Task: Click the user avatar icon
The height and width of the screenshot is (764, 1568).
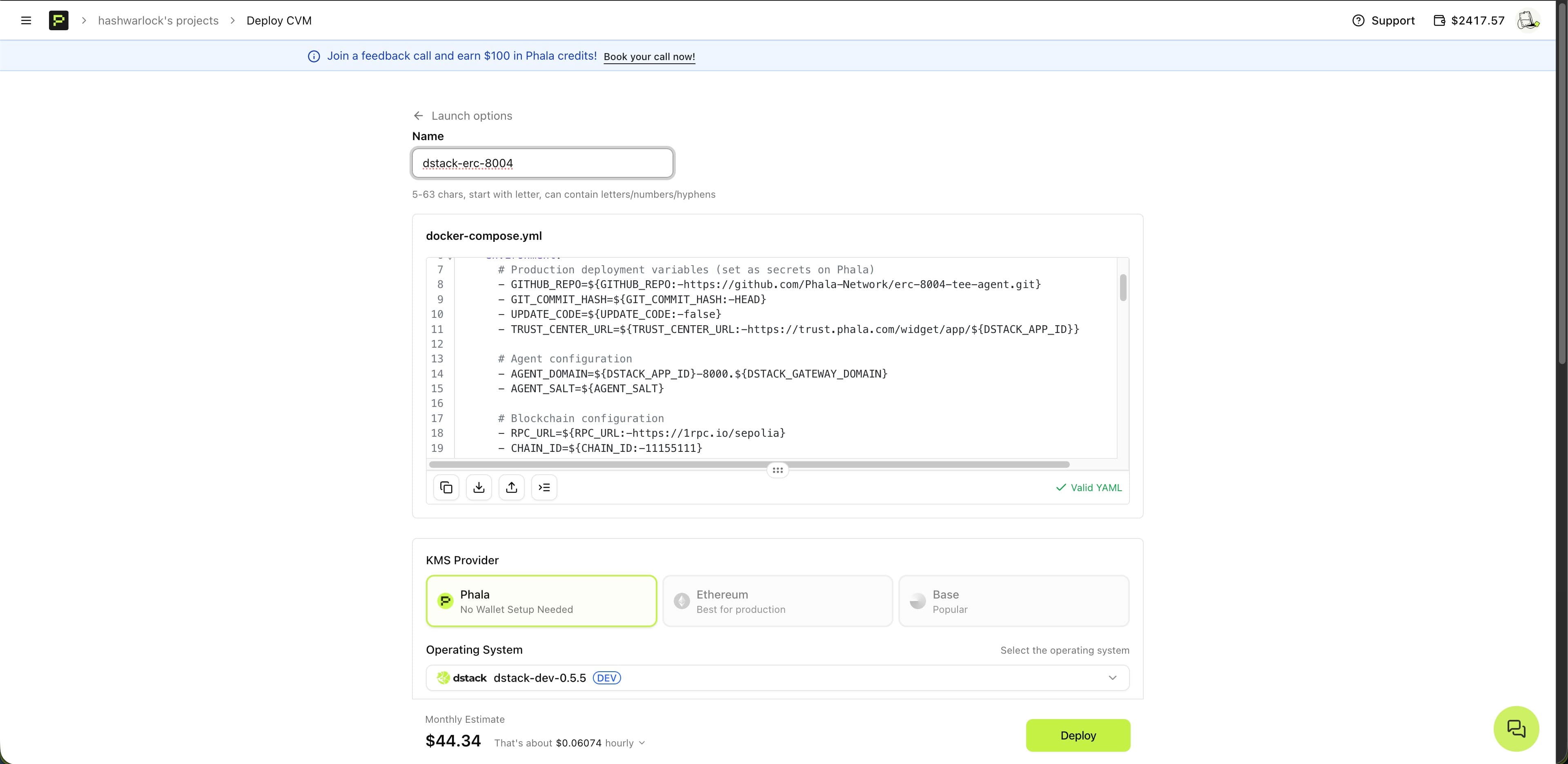Action: pyautogui.click(x=1528, y=20)
